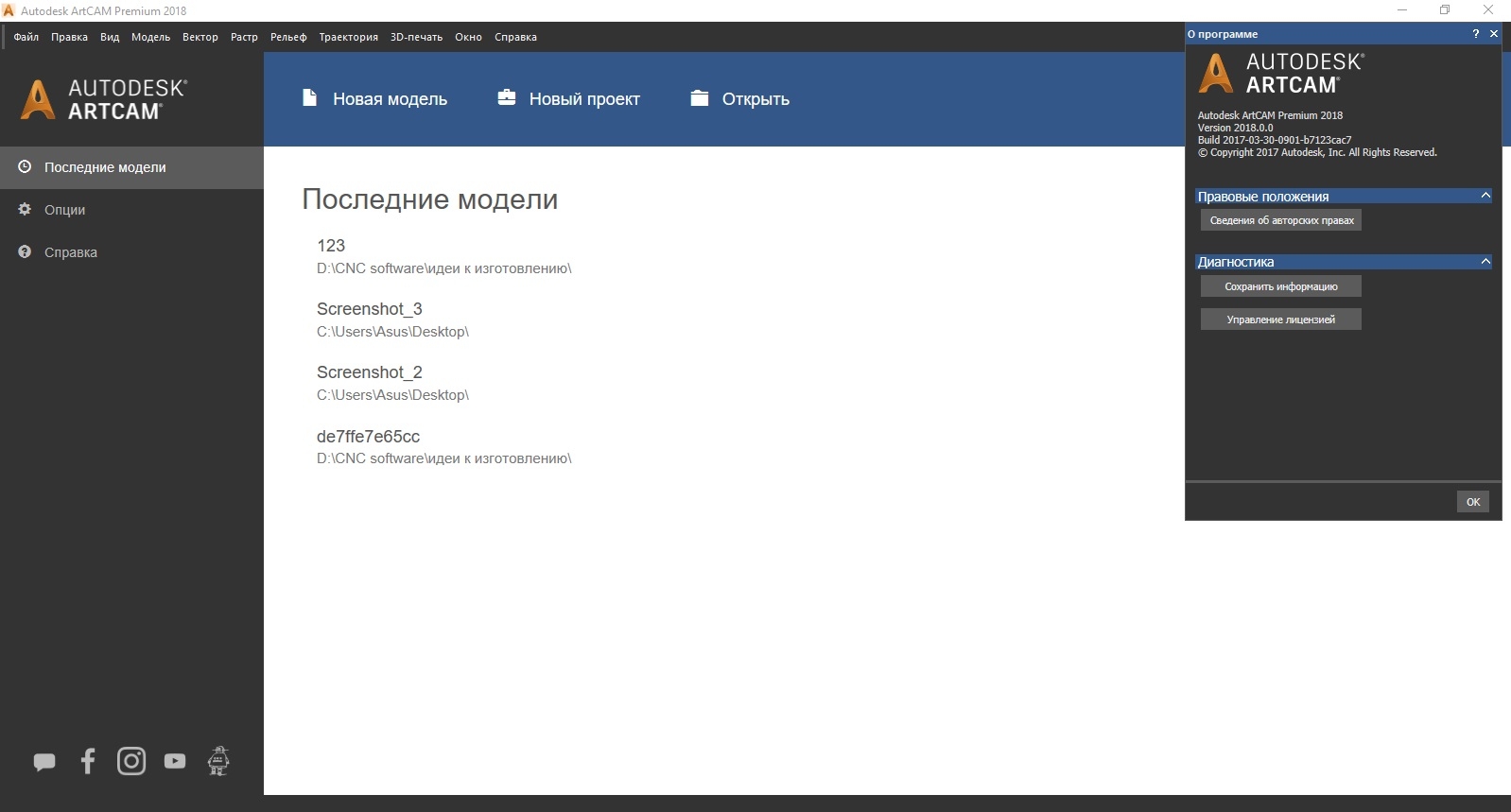The height and width of the screenshot is (812, 1511).
Task: Click the gear icon beside Опции
Action: [x=25, y=209]
